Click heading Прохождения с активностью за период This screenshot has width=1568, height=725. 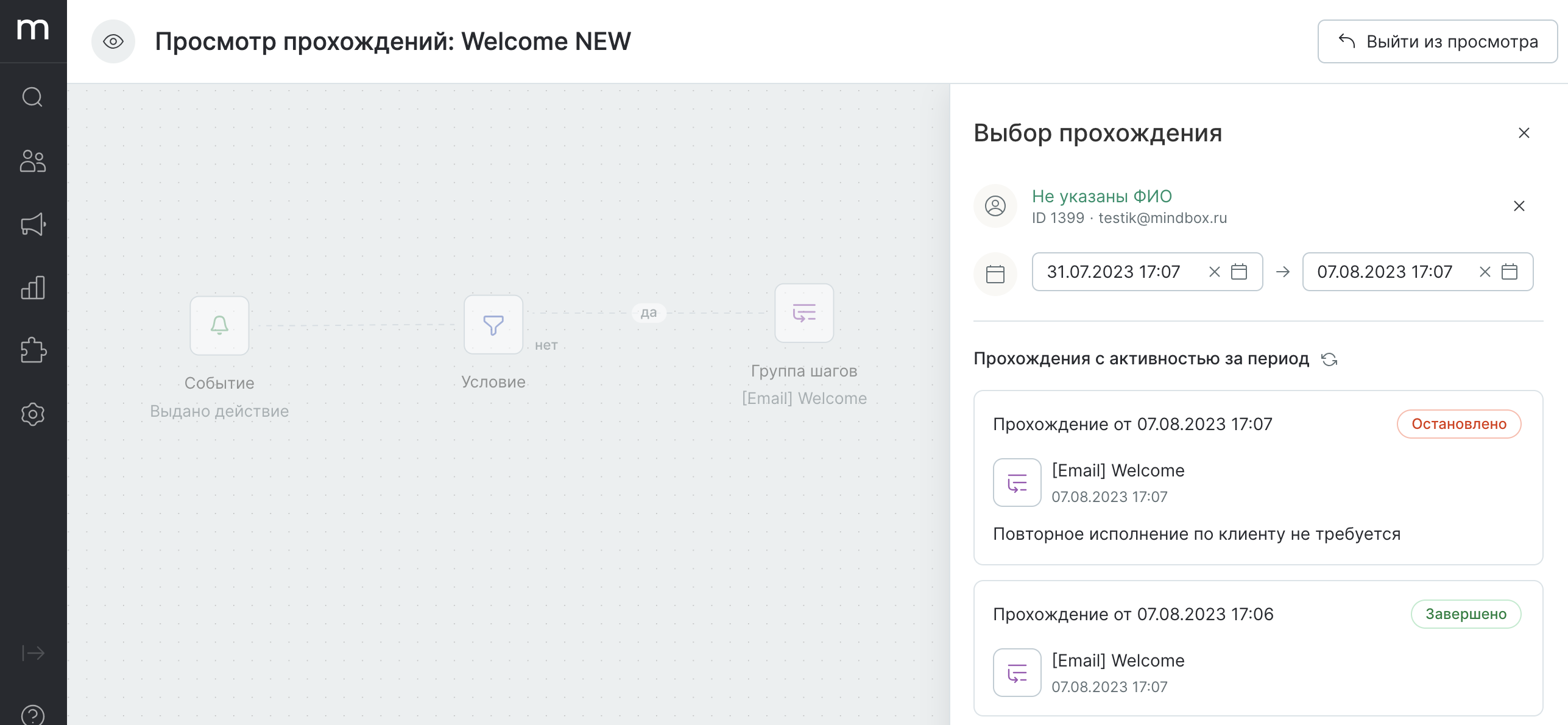pos(1142,359)
